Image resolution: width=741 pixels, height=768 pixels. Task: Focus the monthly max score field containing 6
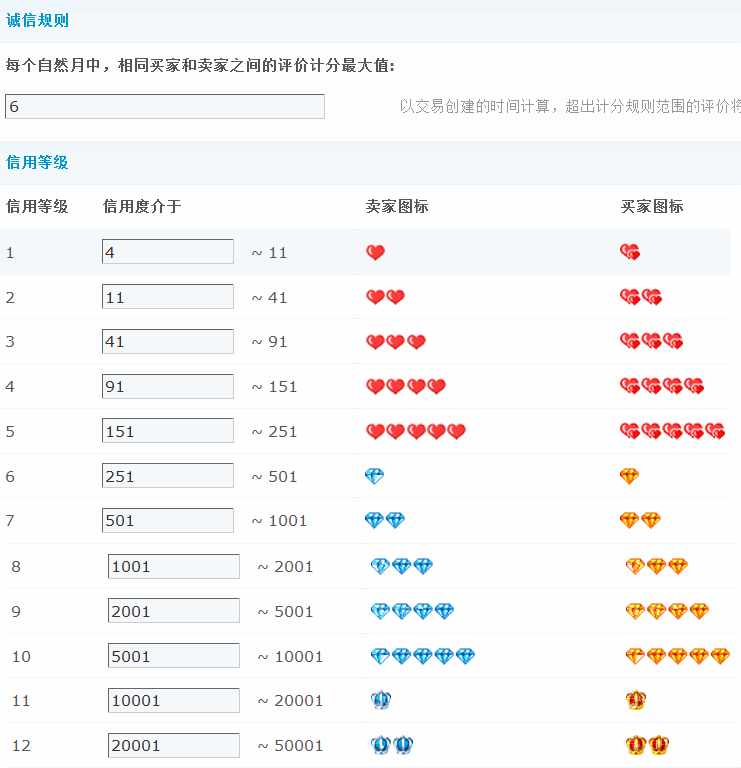[165, 107]
